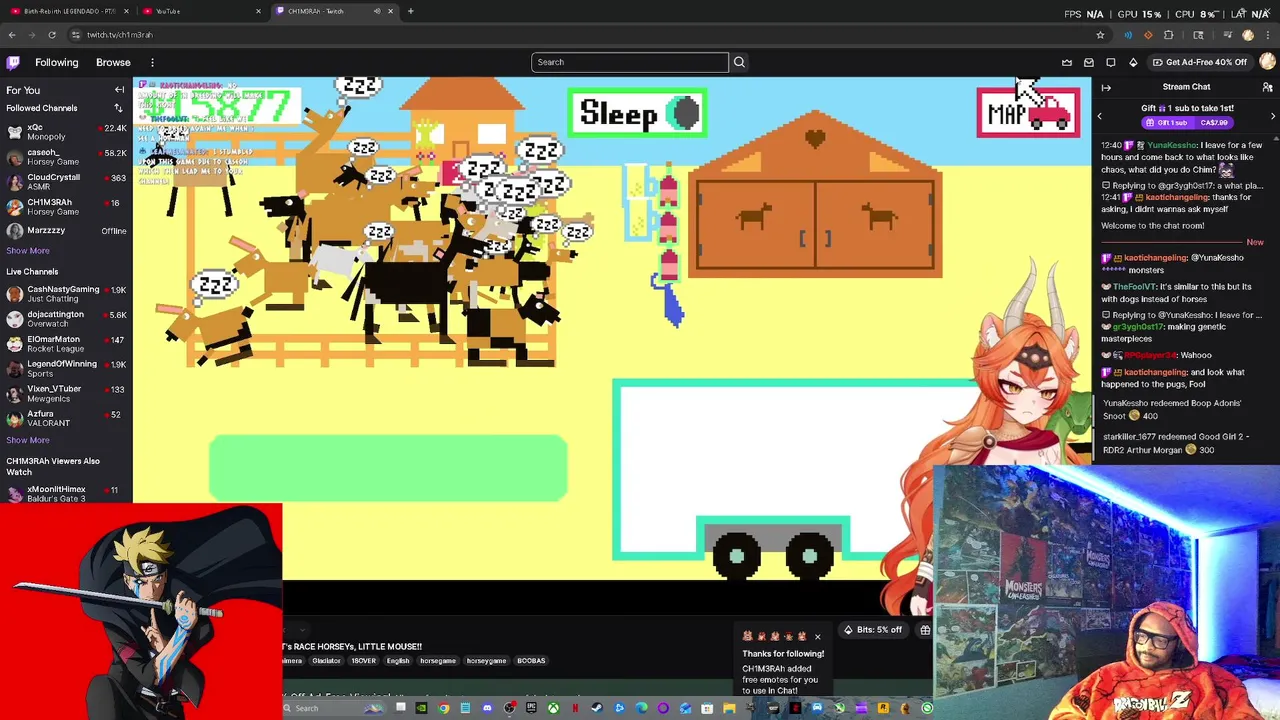The image size is (1280, 720).
Task: Open the CloudCrystall ASMR channel
Action: [66, 182]
